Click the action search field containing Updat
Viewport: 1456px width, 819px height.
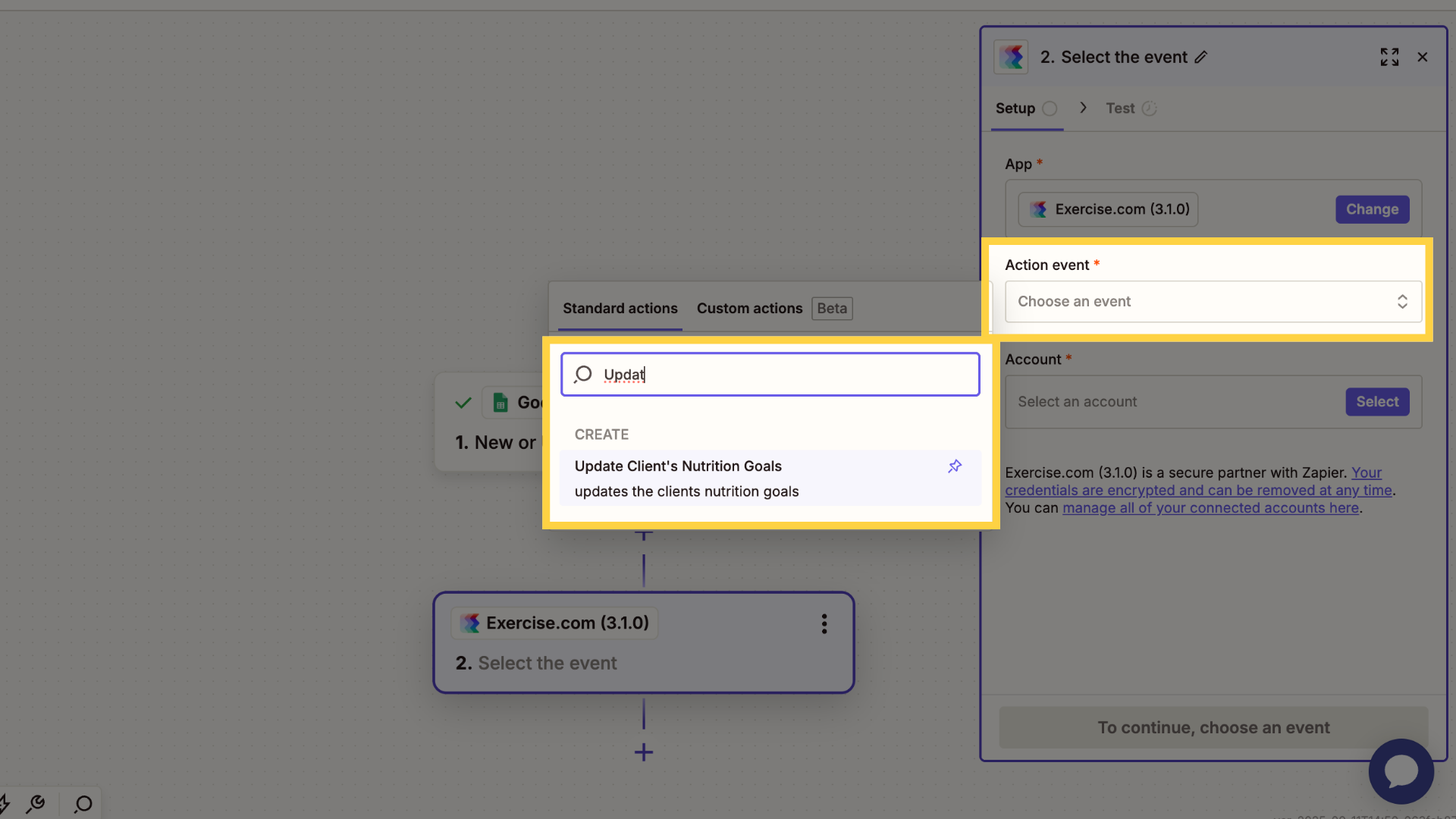point(770,374)
